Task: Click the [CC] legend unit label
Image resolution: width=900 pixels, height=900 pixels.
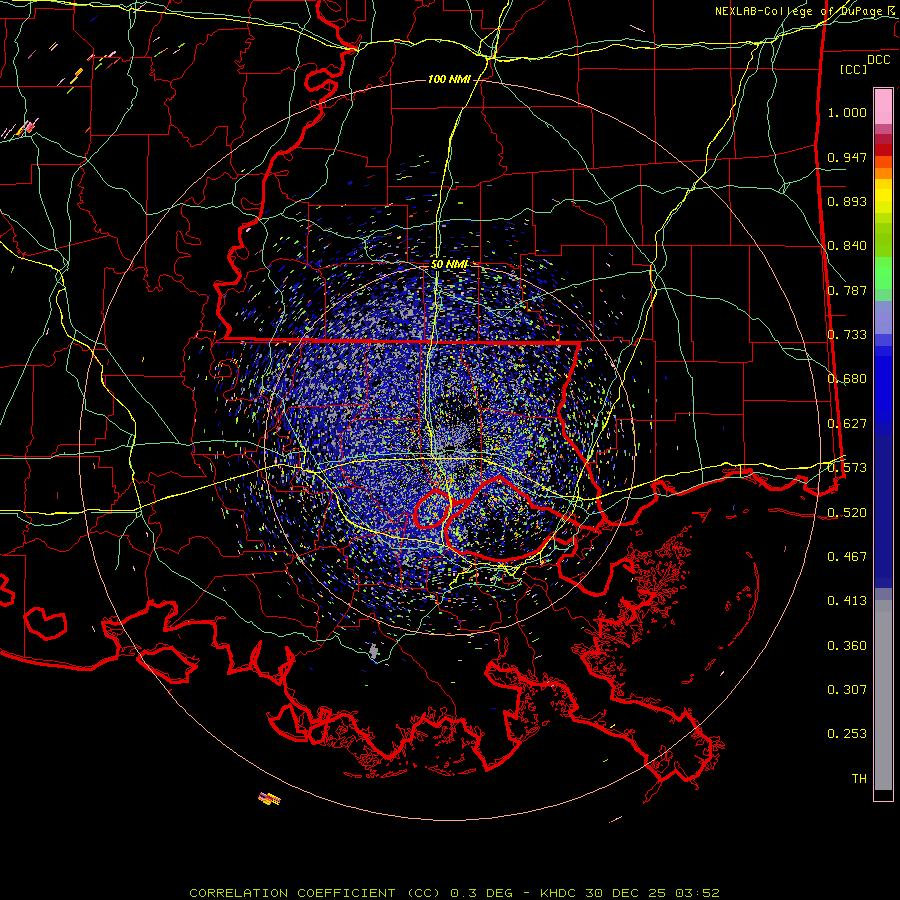Action: pyautogui.click(x=854, y=69)
